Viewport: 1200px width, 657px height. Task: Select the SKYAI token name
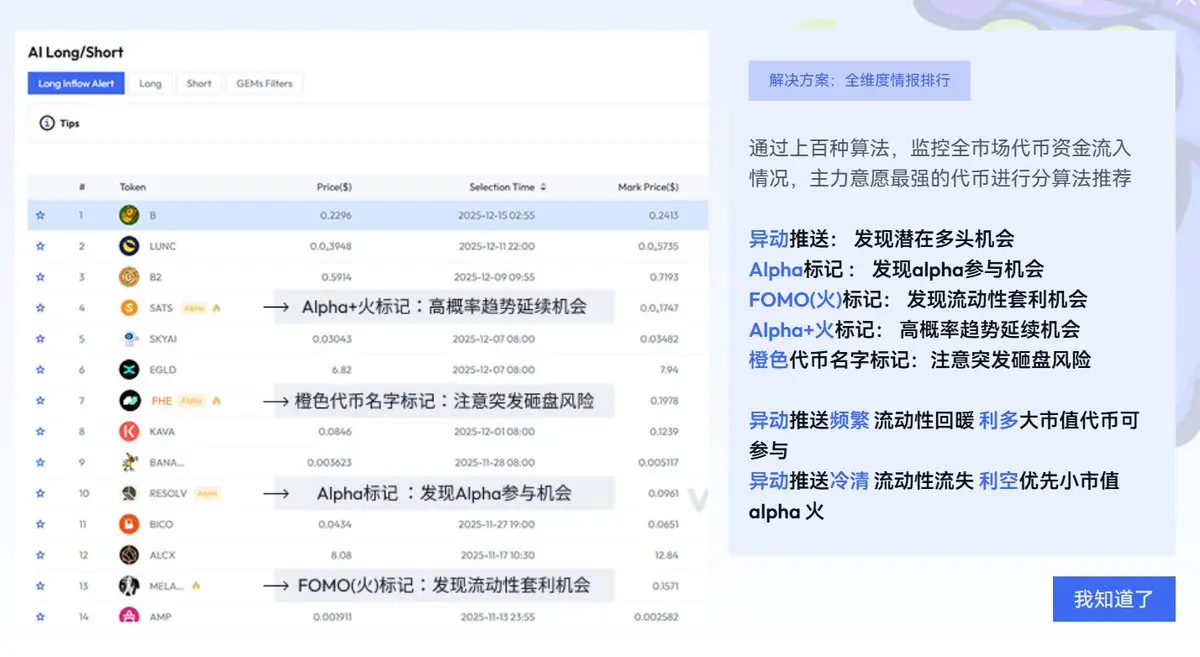(163, 339)
